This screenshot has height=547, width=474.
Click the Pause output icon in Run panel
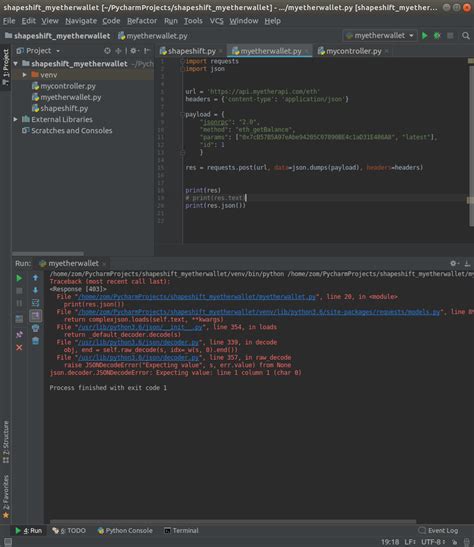coord(19,303)
